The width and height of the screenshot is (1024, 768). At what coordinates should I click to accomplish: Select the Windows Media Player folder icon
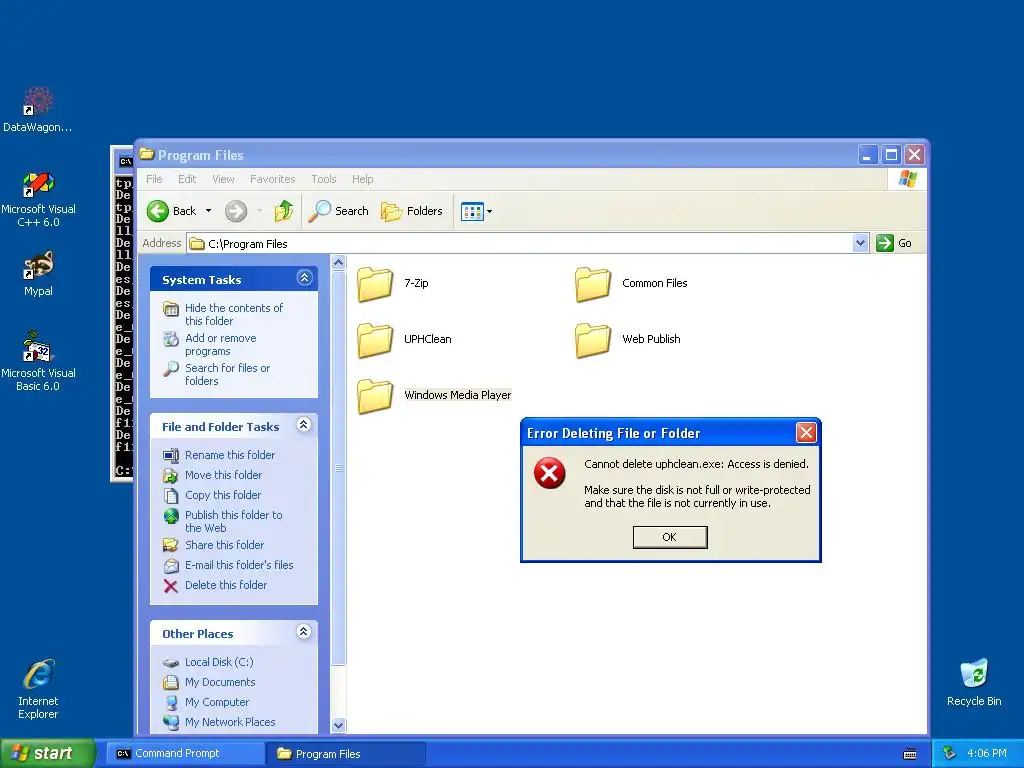pyautogui.click(x=376, y=396)
